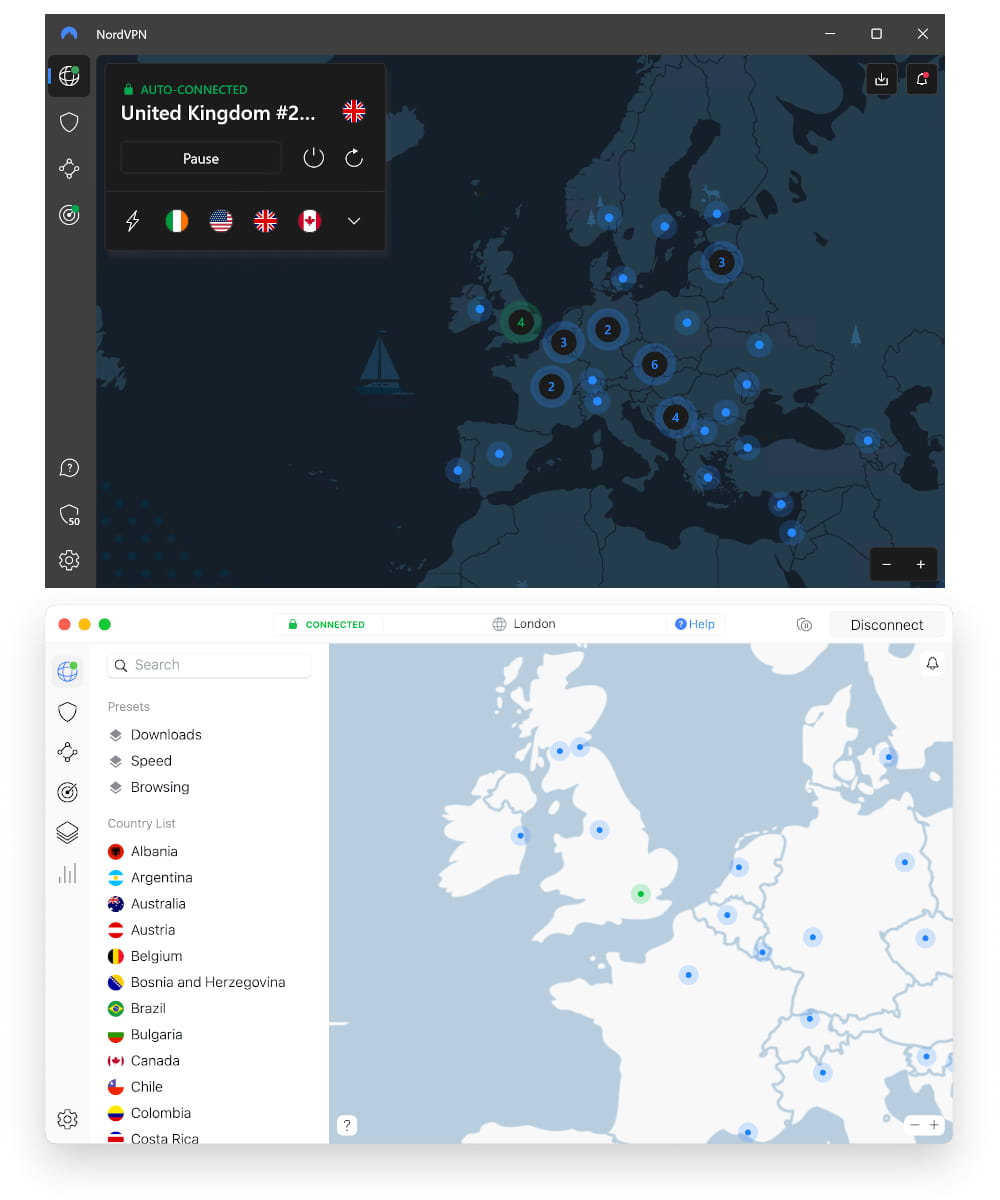Select Belgium in country list
Image resolution: width=1000 pixels, height=1200 pixels.
pyautogui.click(x=145, y=956)
